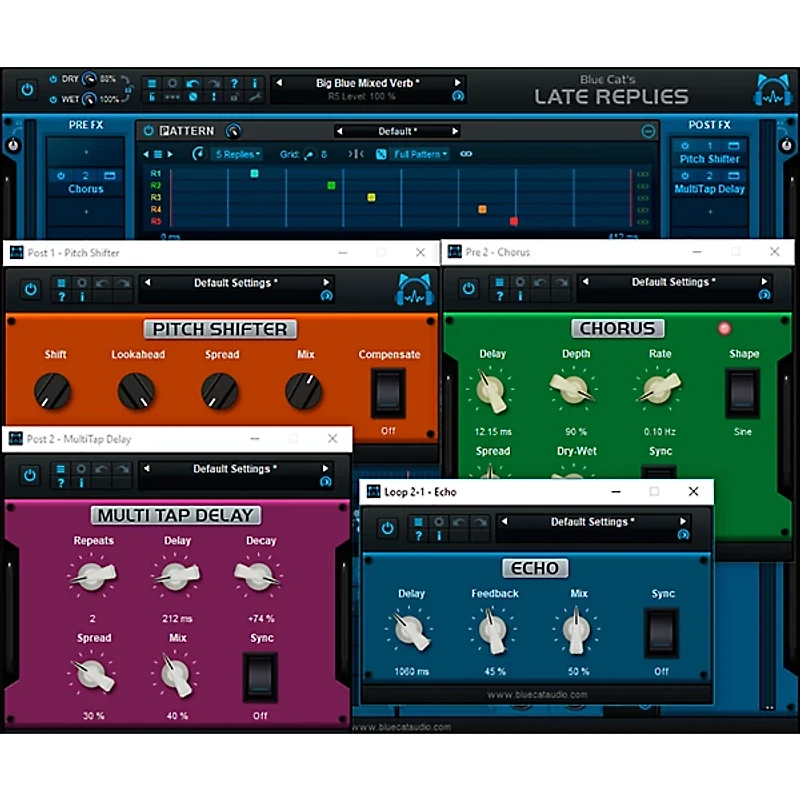
Task: Click help question mark in Pitch Shifter window
Action: [x=61, y=296]
